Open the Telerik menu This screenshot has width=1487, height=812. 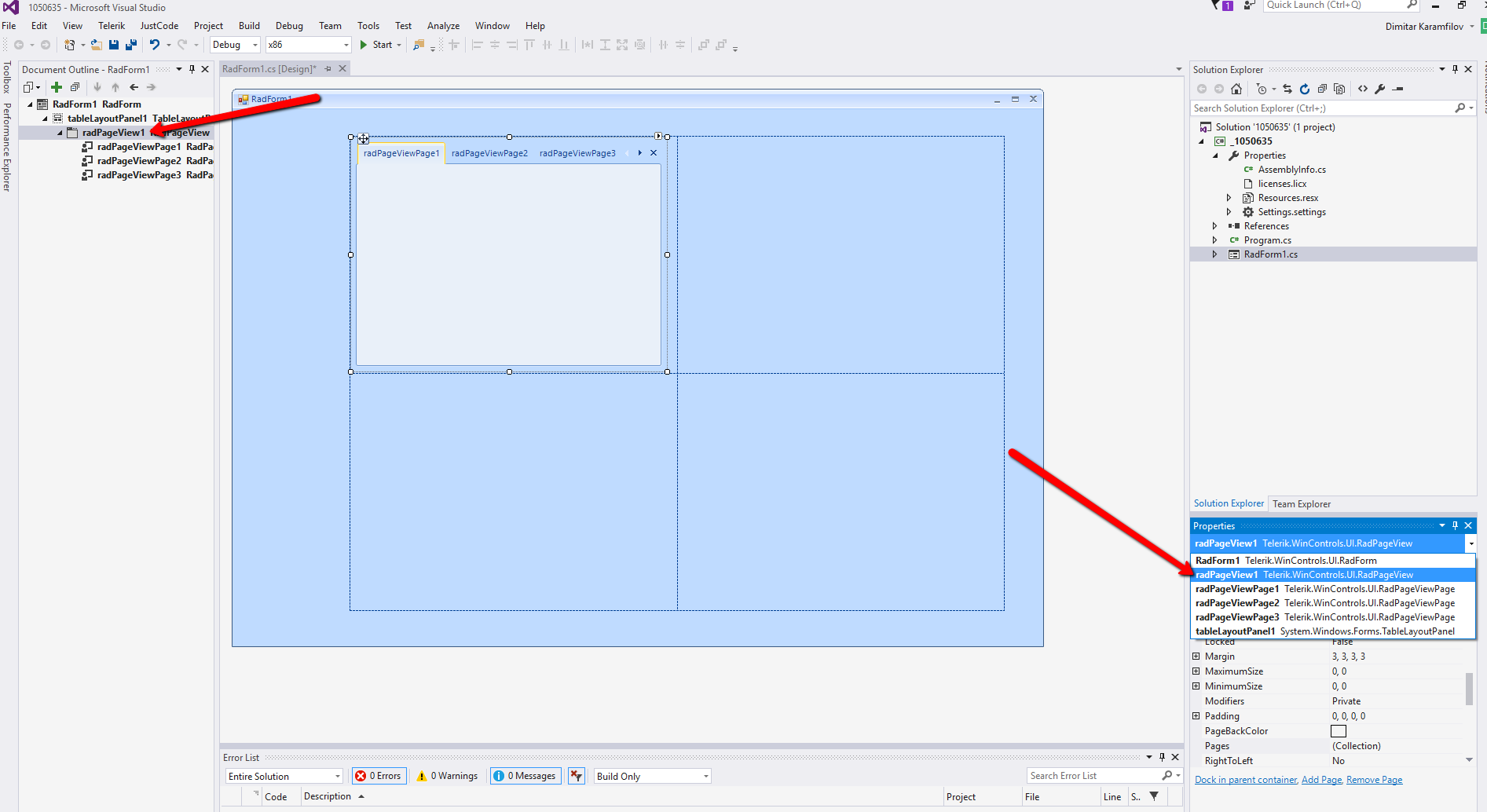coord(112,26)
